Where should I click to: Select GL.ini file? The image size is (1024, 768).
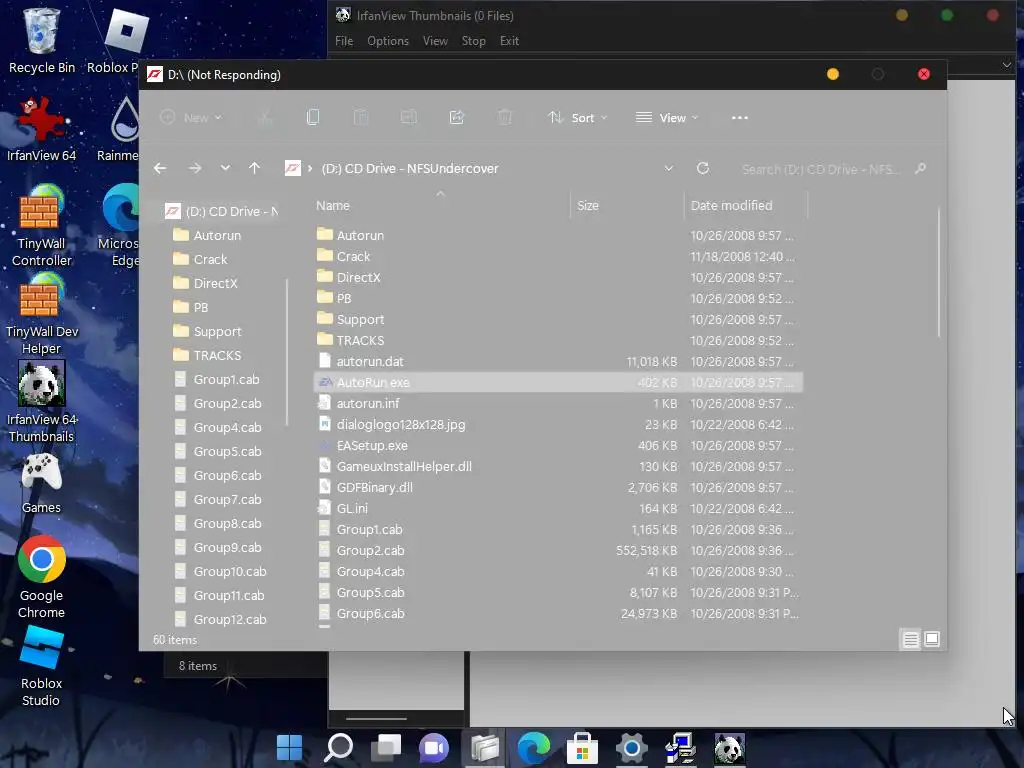pos(558,508)
